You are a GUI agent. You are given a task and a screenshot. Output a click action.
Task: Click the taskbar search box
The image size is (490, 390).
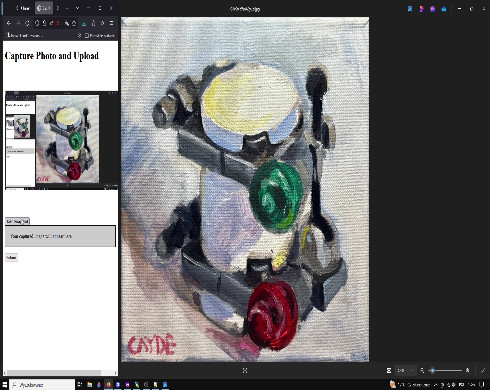(x=42, y=385)
